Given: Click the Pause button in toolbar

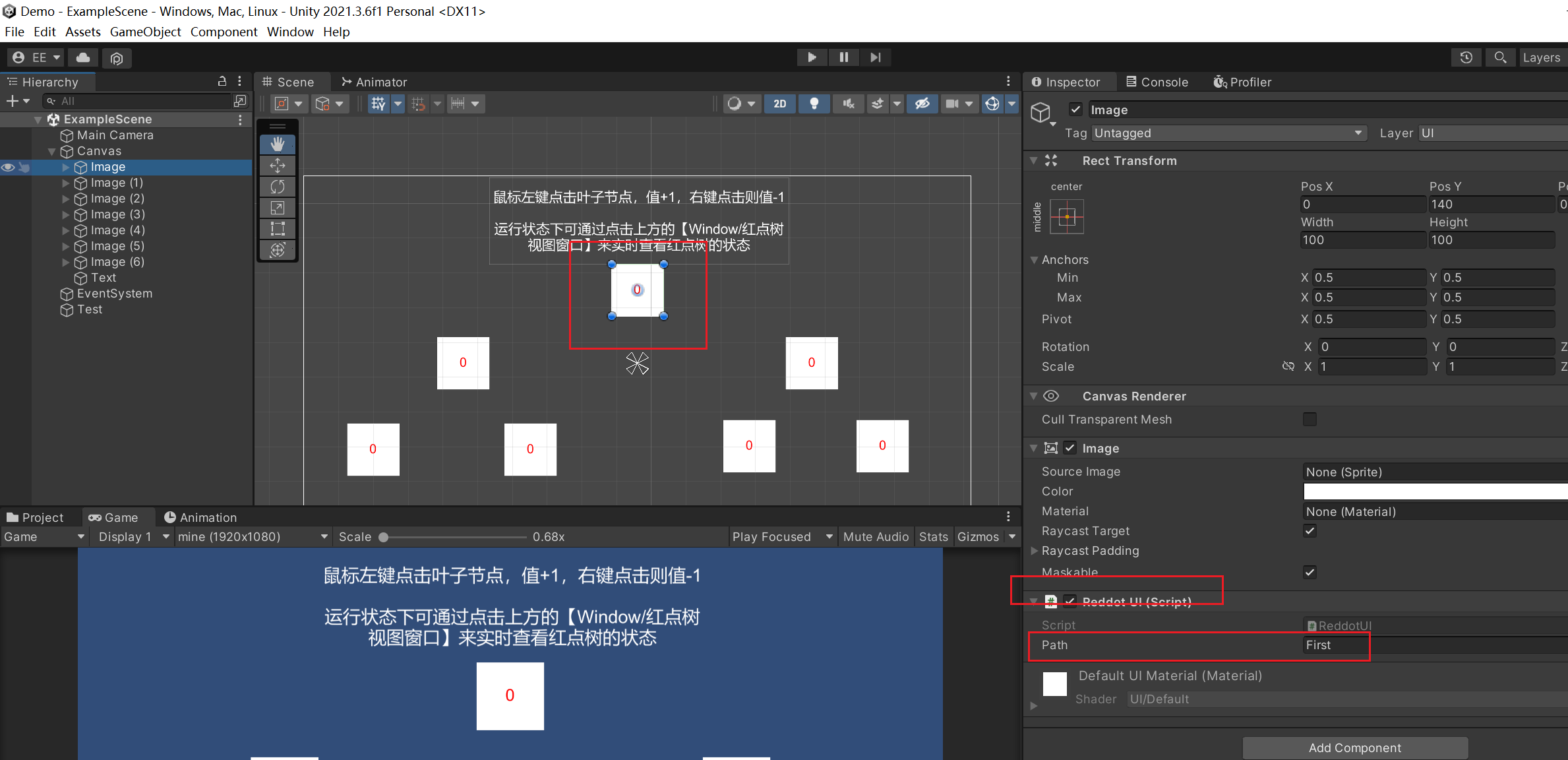Looking at the screenshot, I should coord(843,57).
